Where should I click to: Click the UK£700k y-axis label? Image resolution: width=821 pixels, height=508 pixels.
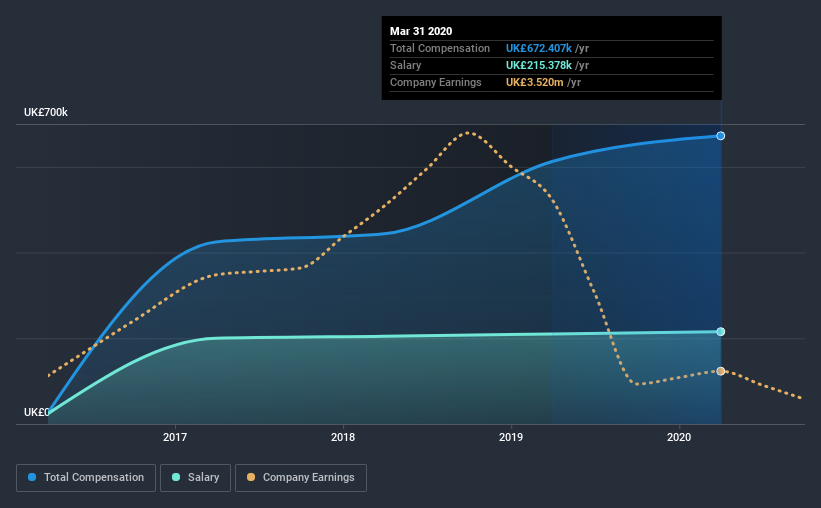point(46,112)
